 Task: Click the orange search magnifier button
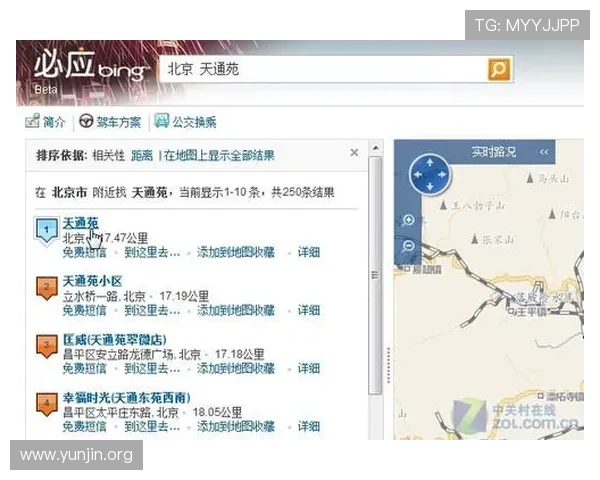(x=499, y=69)
